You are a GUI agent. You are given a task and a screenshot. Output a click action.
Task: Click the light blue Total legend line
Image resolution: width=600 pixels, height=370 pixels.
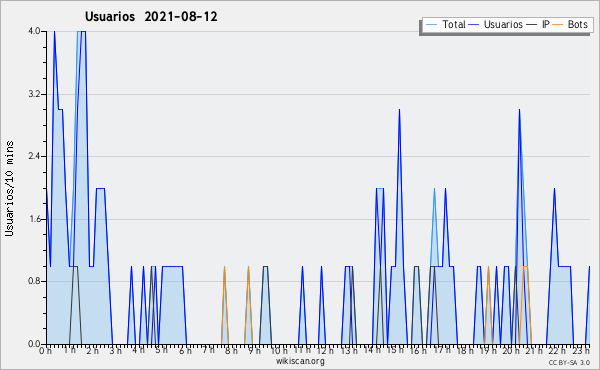point(431,25)
